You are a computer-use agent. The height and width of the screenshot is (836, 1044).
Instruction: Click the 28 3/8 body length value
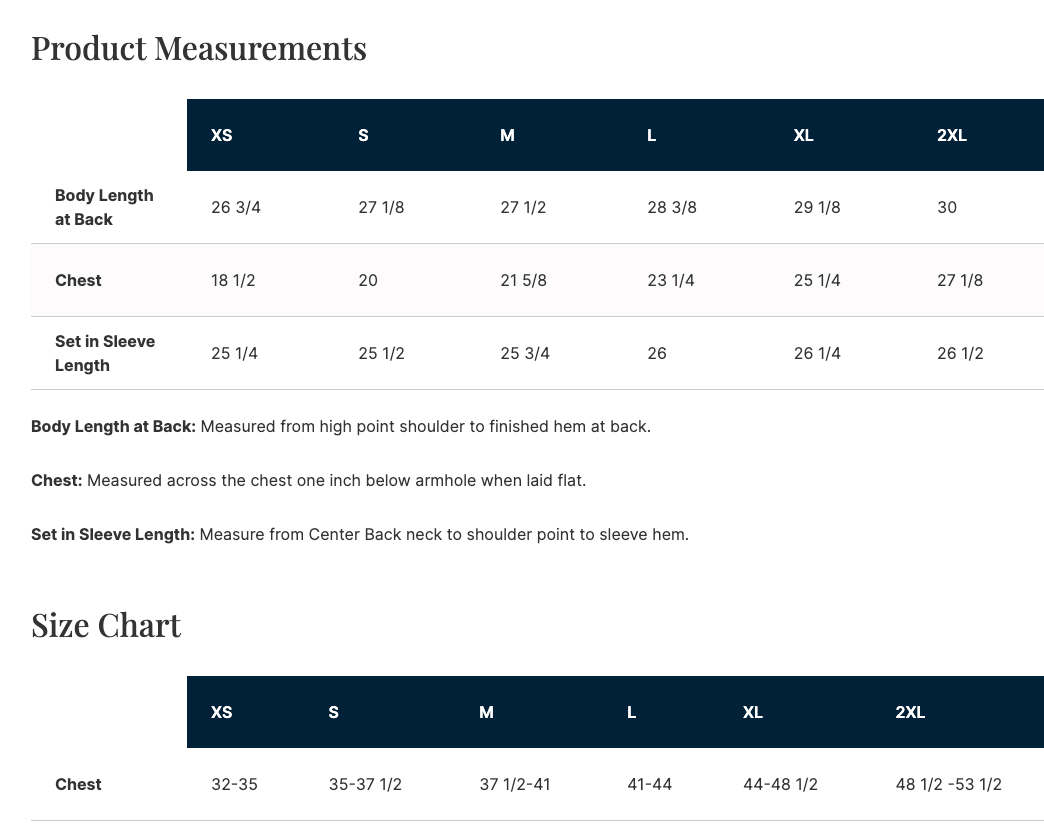tap(672, 207)
